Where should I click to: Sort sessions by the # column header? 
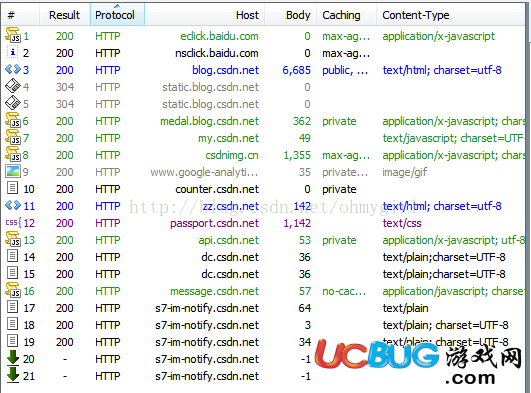click(x=21, y=15)
